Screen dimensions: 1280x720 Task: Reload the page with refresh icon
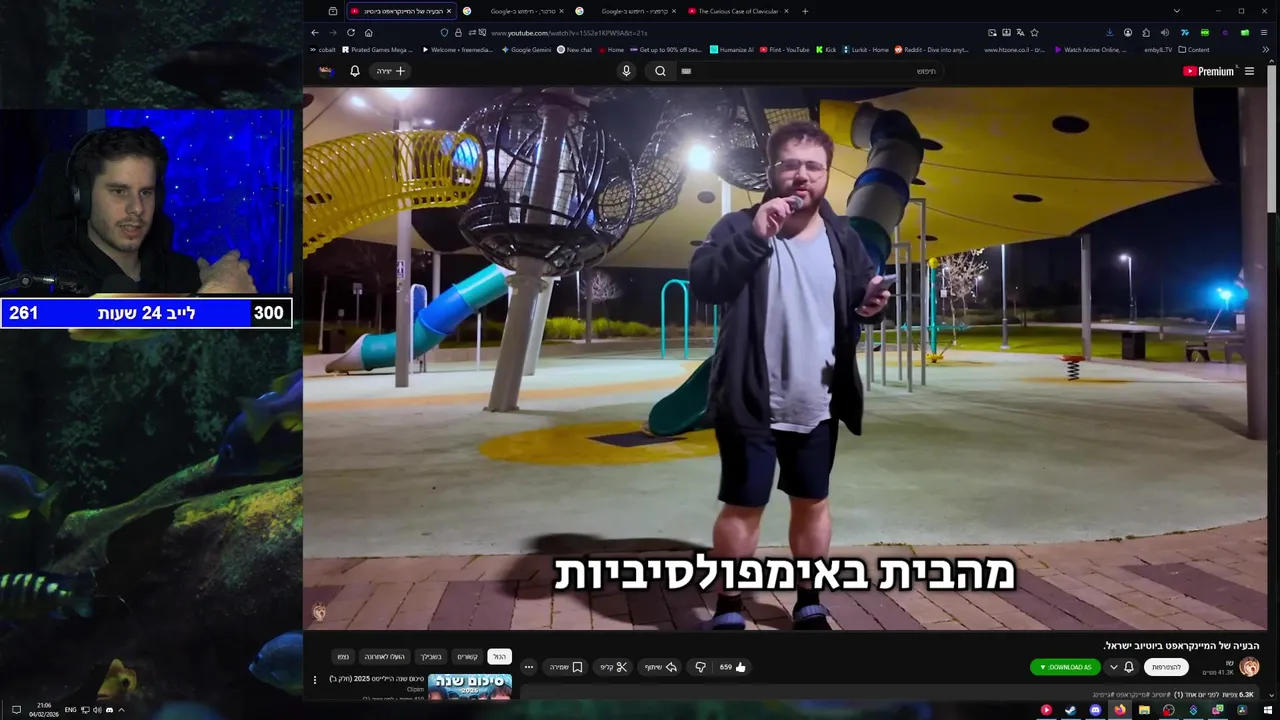(351, 32)
